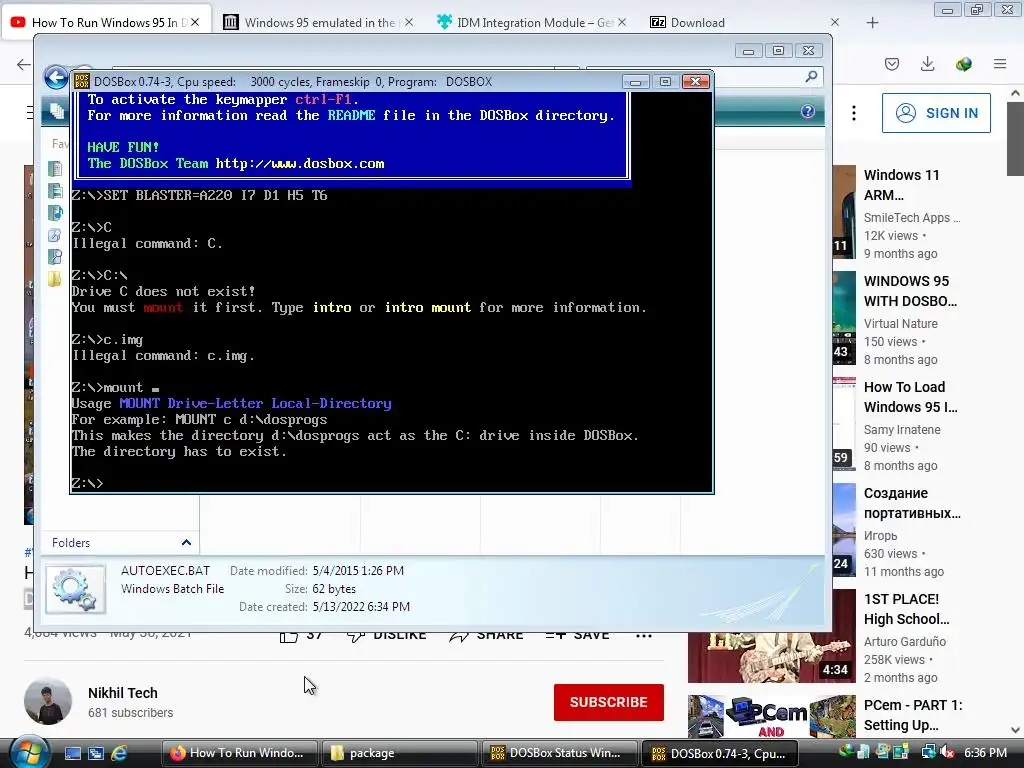Click 'Windows Batch File' type label
1024x768 pixels.
click(x=172, y=589)
